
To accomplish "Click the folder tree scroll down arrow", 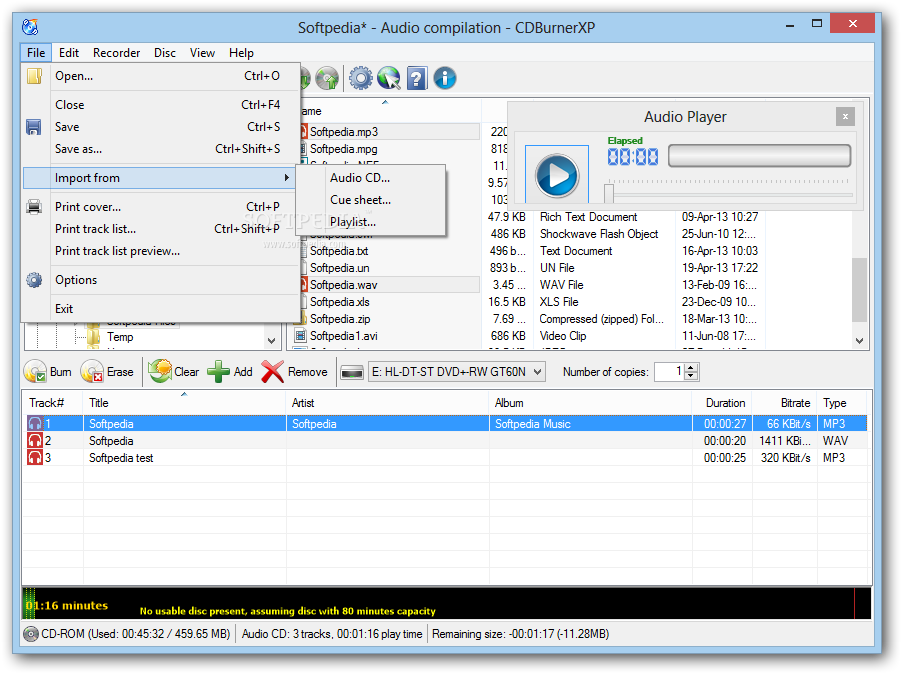I will click(x=272, y=340).
